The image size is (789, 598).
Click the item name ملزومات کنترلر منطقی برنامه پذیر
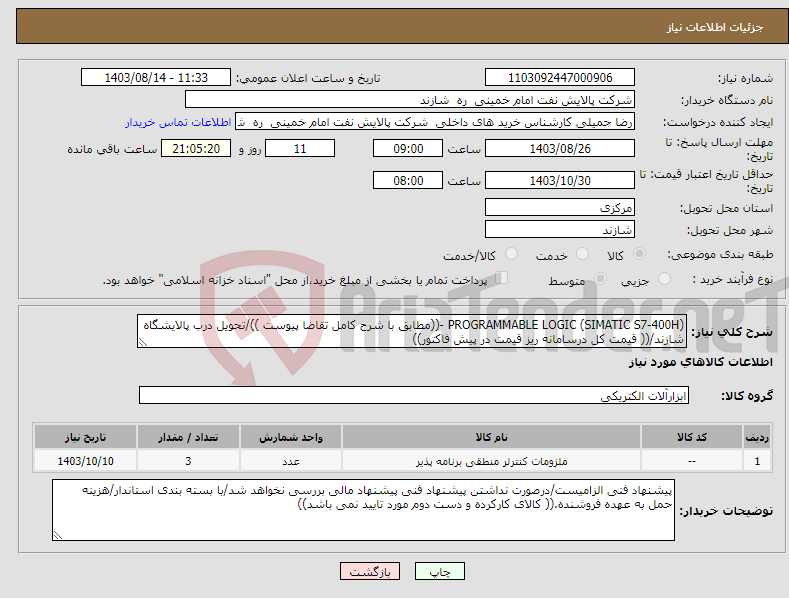pyautogui.click(x=492, y=461)
